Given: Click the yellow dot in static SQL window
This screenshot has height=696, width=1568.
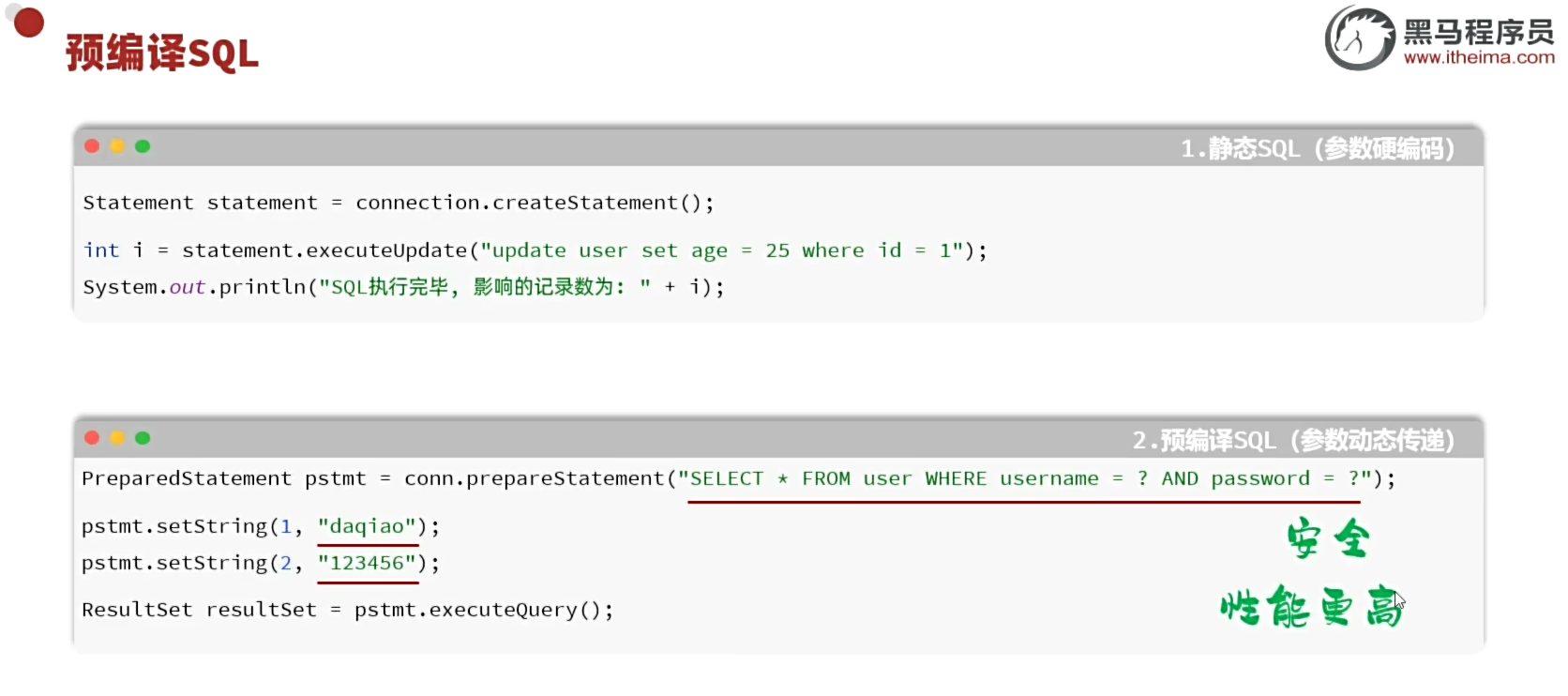Looking at the screenshot, I should tap(117, 146).
